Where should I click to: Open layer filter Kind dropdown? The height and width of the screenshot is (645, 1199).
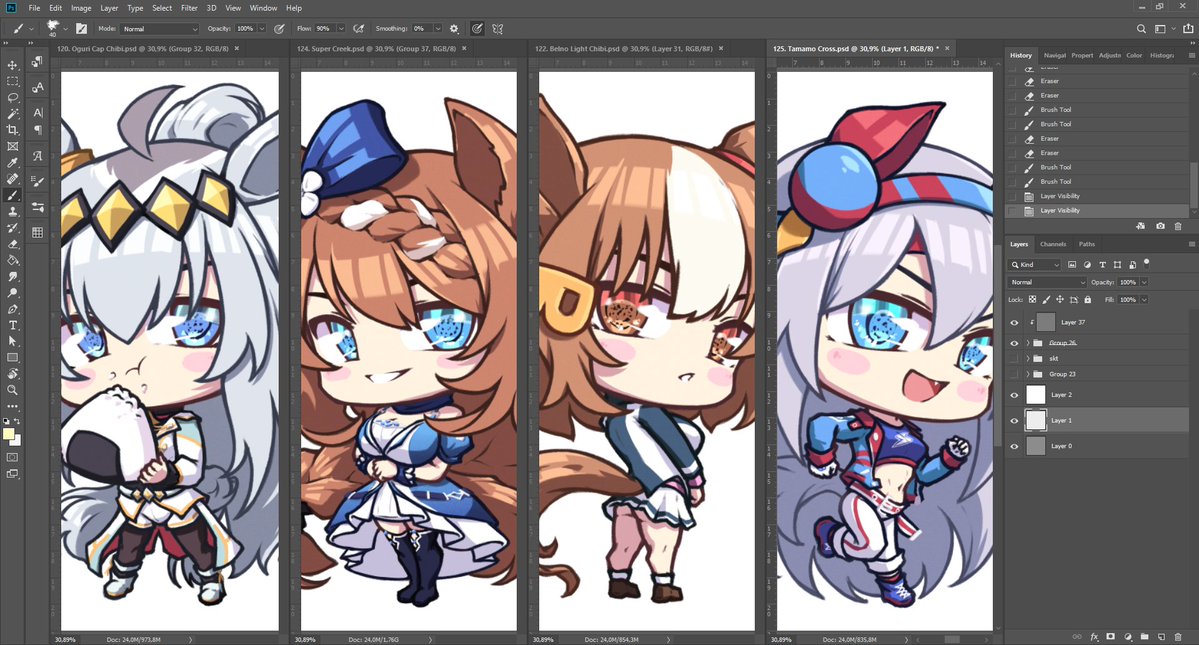1035,264
